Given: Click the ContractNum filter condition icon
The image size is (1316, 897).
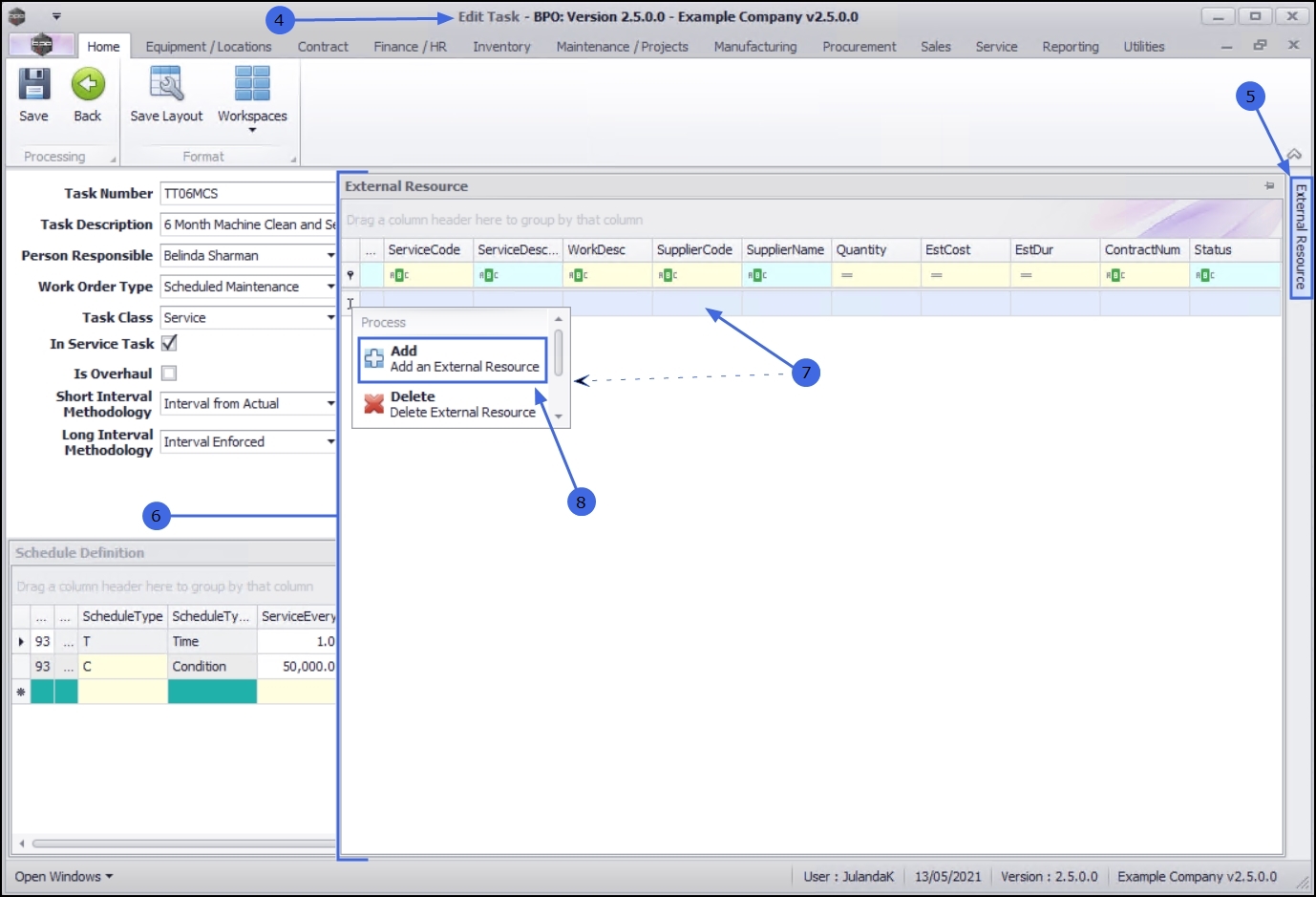Looking at the screenshot, I should click(x=1115, y=275).
